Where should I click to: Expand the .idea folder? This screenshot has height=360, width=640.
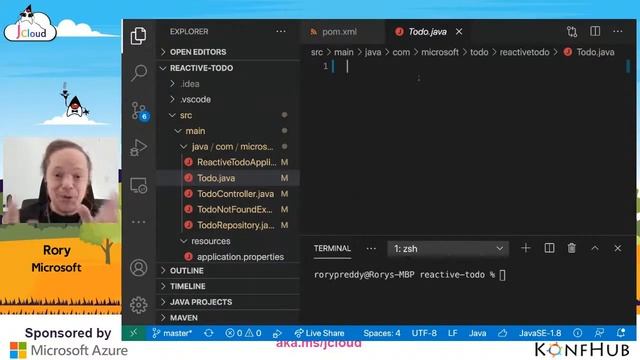click(x=229, y=84)
